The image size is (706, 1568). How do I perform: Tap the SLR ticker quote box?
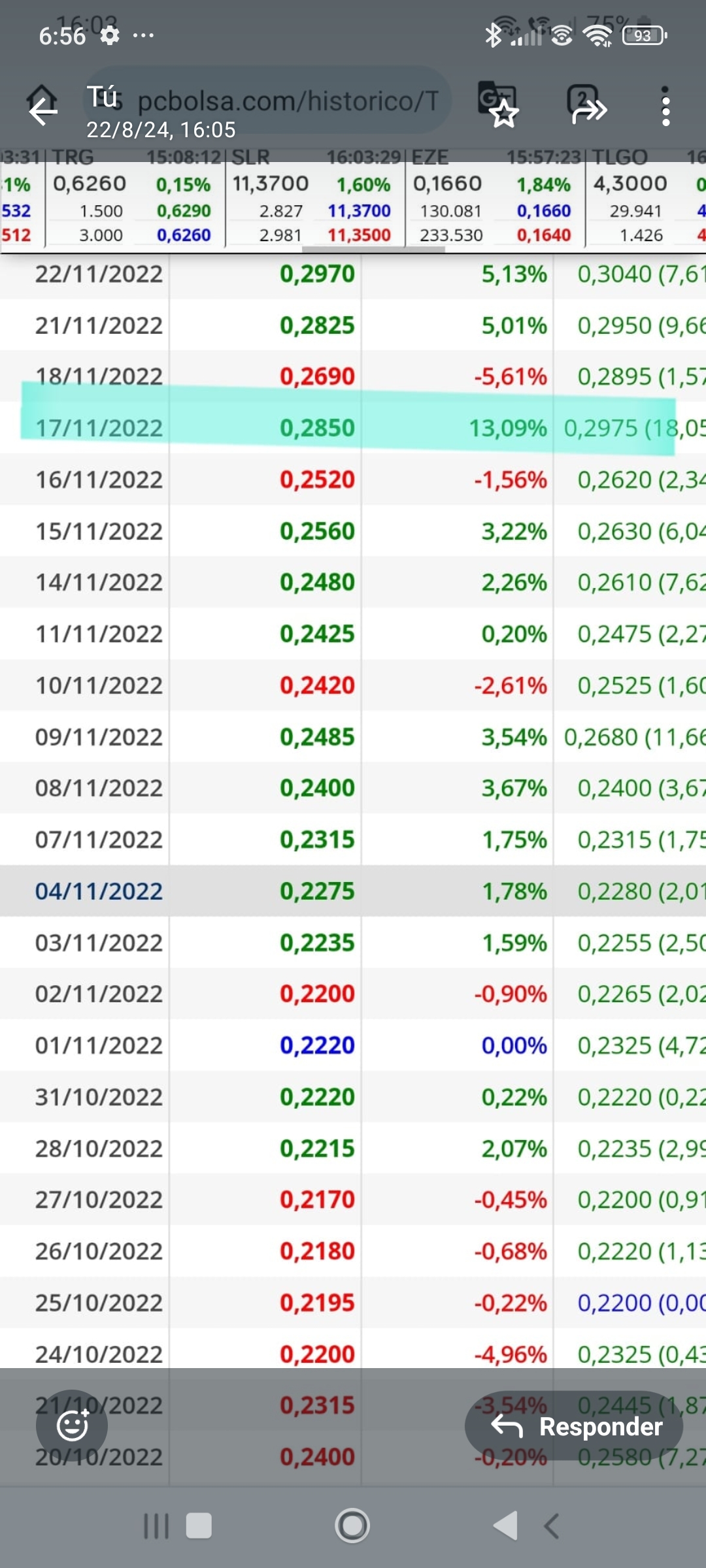(x=315, y=199)
